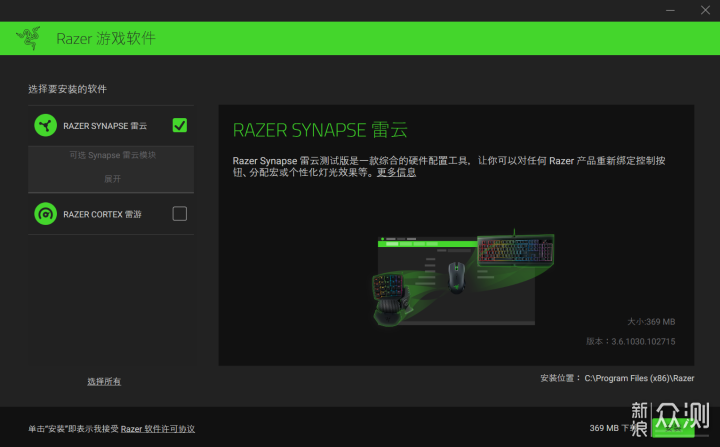
Task: Expand optional Synapse modules via 展开
Action: pos(112,179)
